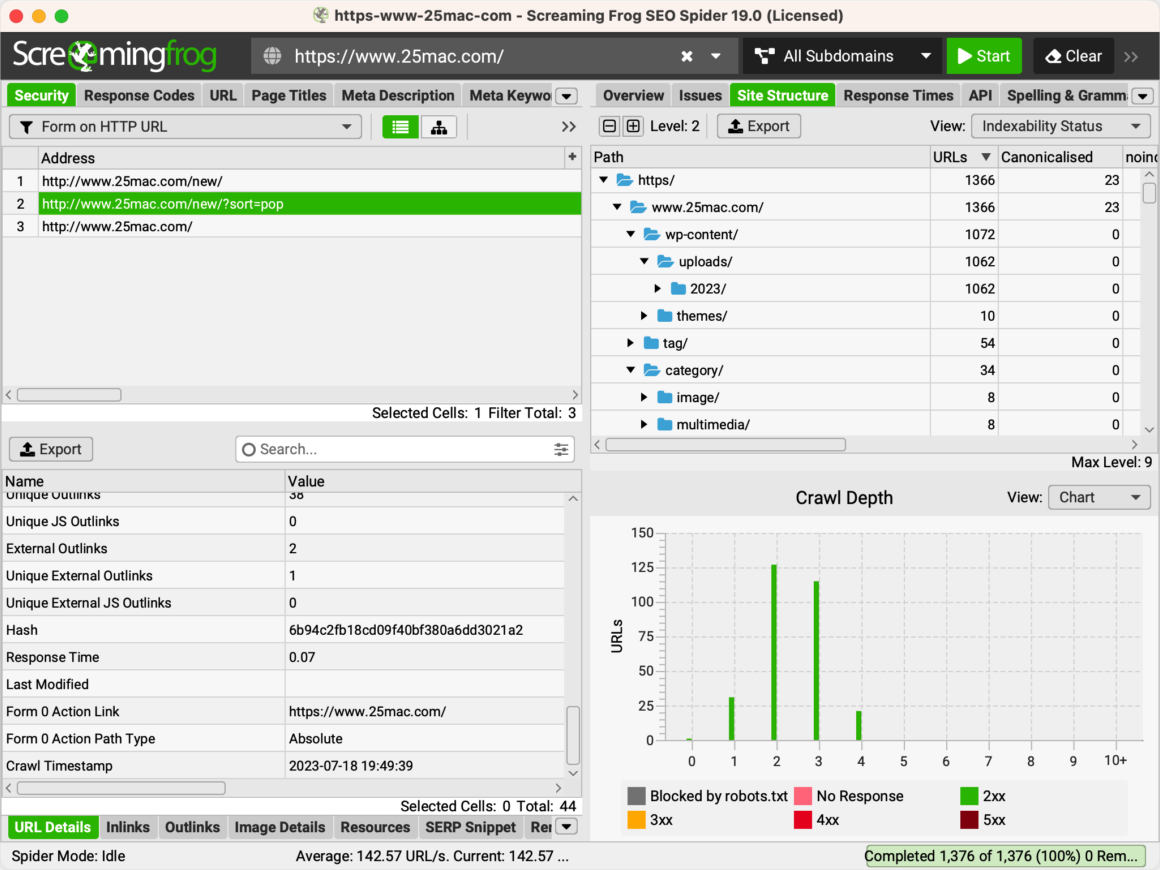The width and height of the screenshot is (1160, 870).
Task: Expand the tag/ folder
Action: point(630,343)
